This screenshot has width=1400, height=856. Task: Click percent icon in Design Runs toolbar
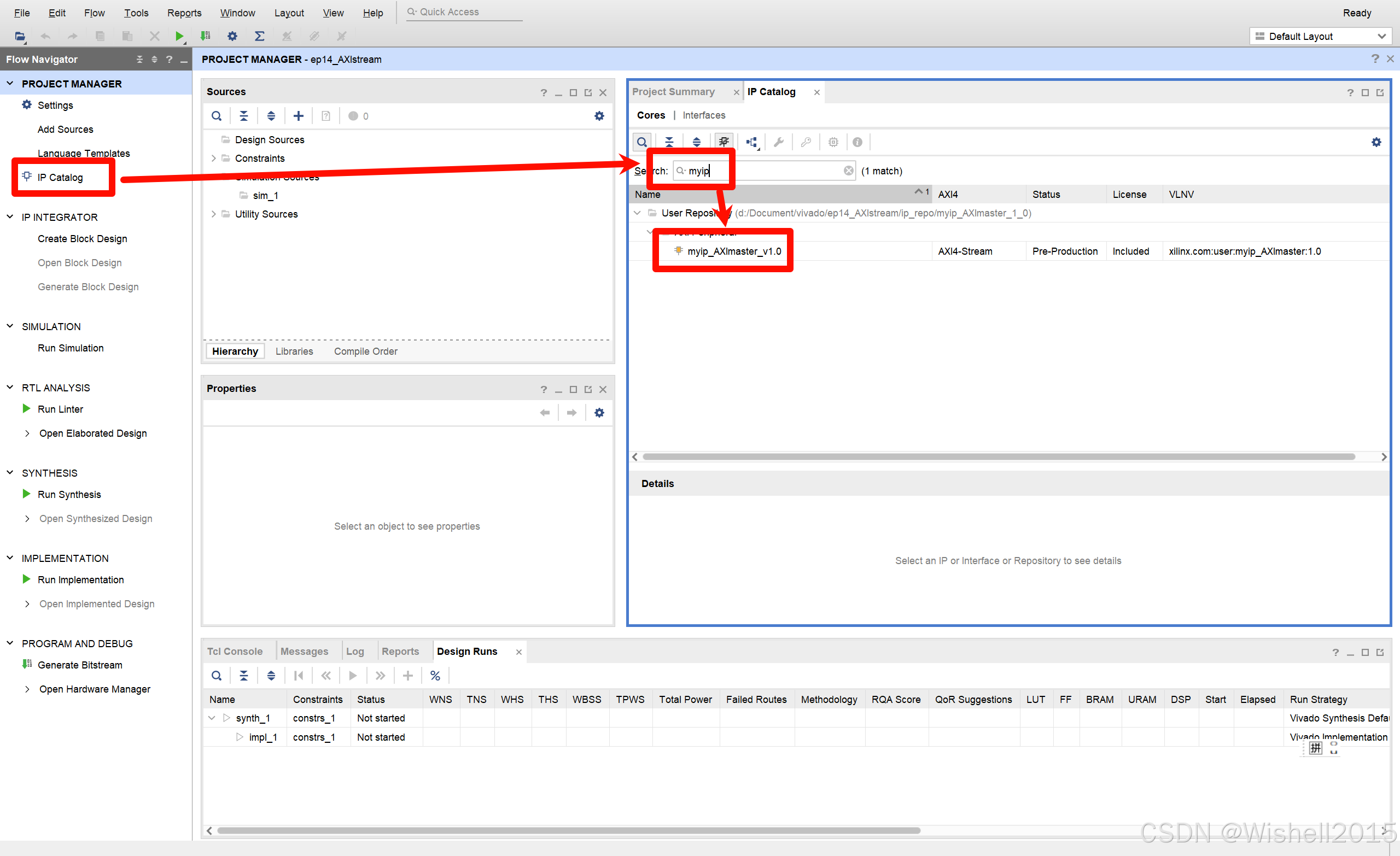pos(435,676)
